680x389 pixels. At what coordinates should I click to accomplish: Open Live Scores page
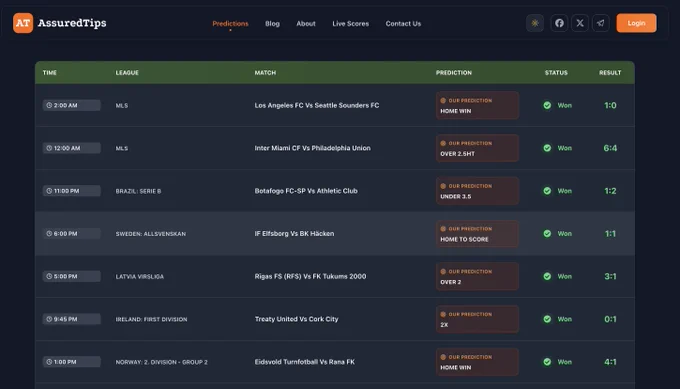(x=350, y=23)
